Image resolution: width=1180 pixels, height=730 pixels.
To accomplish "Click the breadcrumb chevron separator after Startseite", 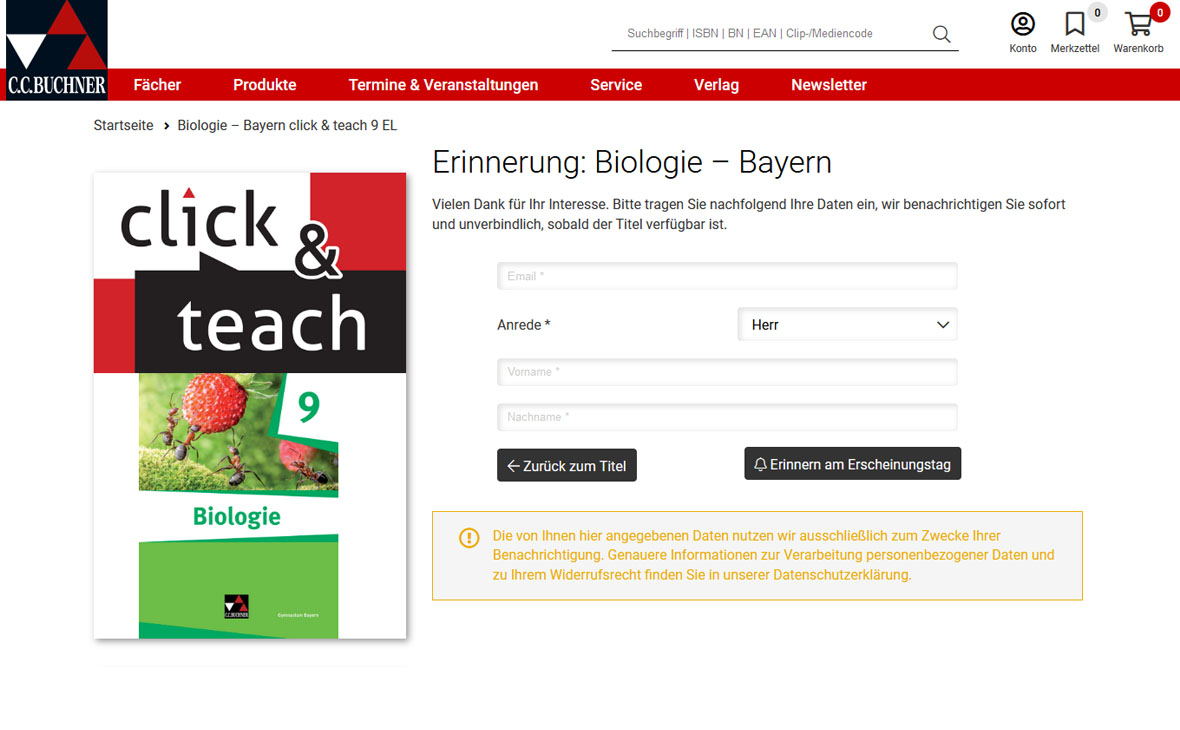I will (166, 126).
